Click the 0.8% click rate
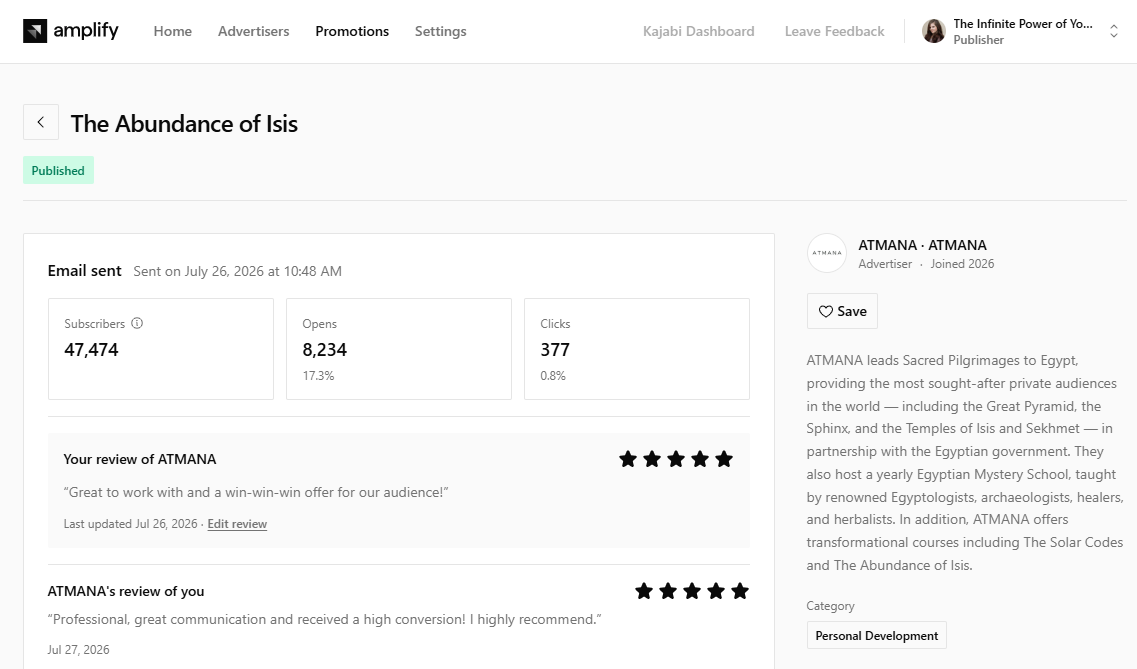1137x669 pixels. click(553, 375)
